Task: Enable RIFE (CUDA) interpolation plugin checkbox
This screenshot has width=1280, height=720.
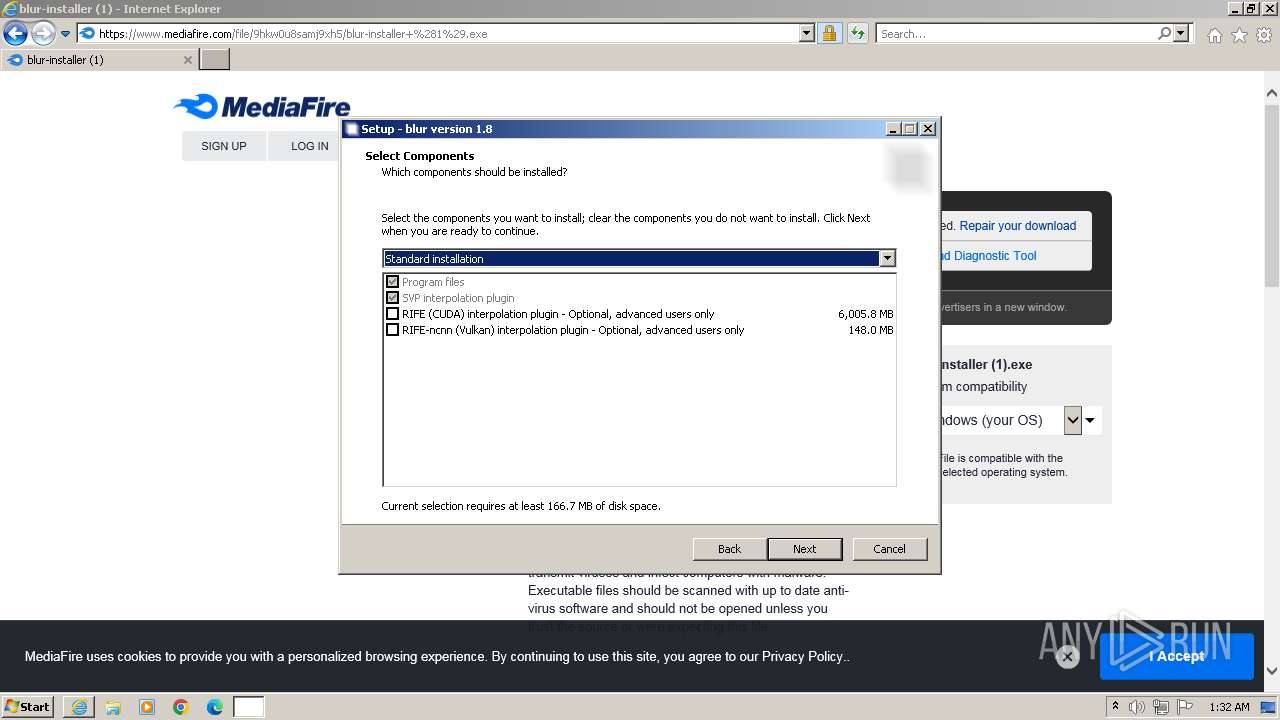Action: click(392, 314)
